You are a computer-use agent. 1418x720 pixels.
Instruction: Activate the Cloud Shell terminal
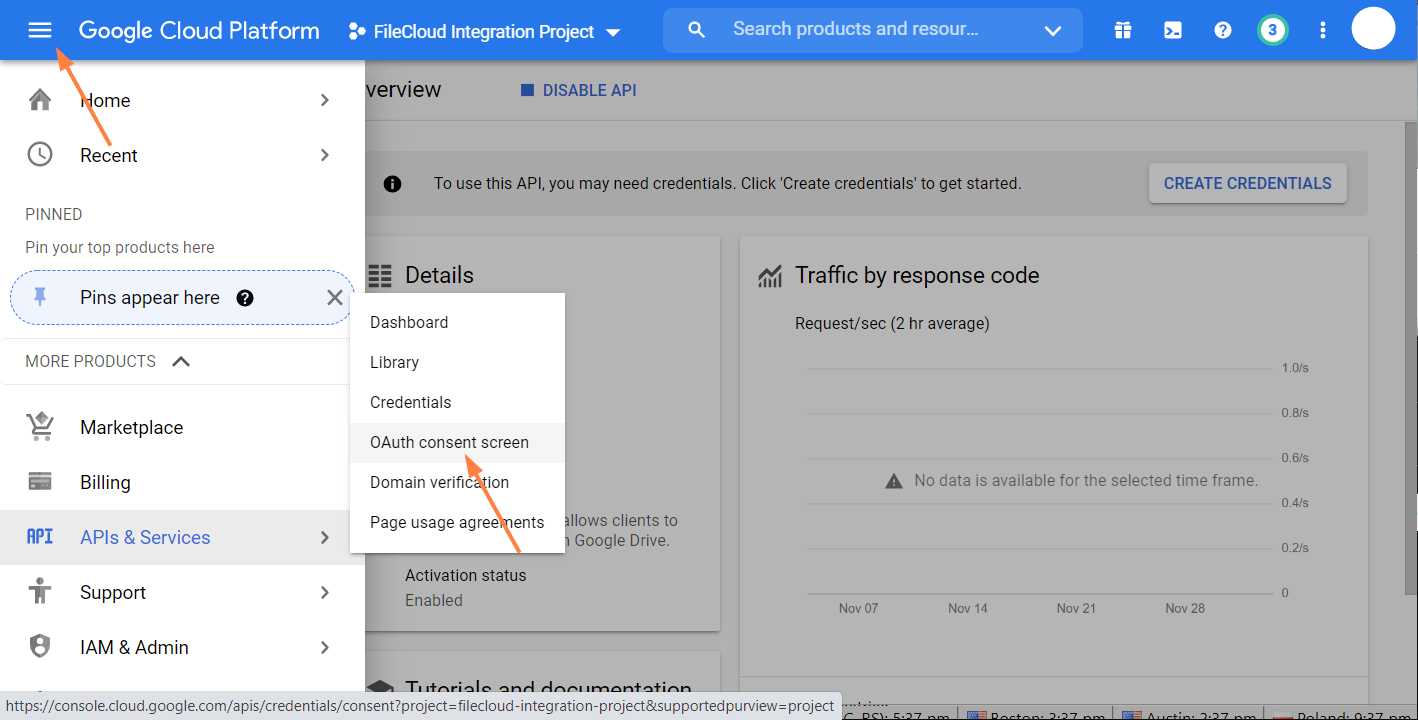(x=1172, y=29)
